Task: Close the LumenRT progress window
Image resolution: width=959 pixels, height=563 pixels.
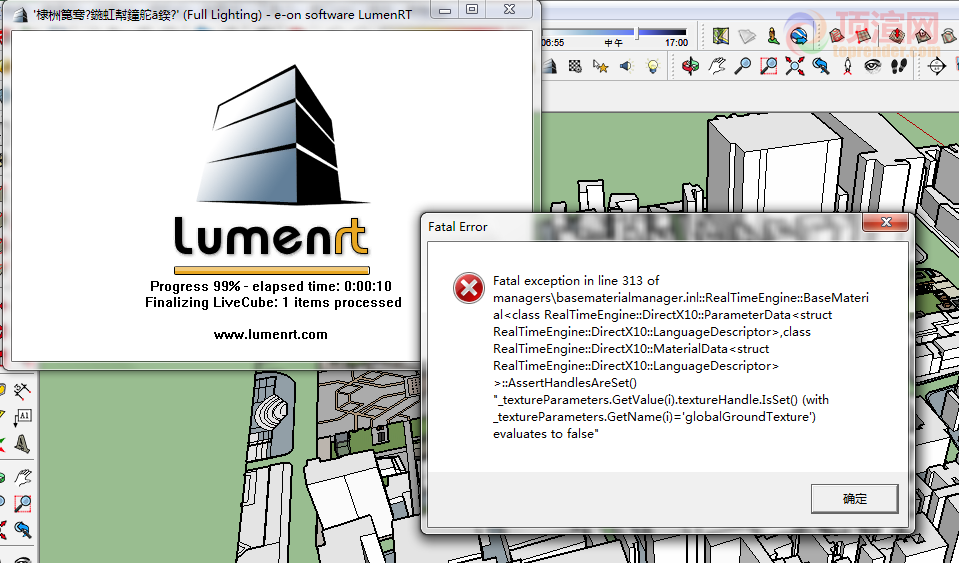Action: tap(509, 10)
